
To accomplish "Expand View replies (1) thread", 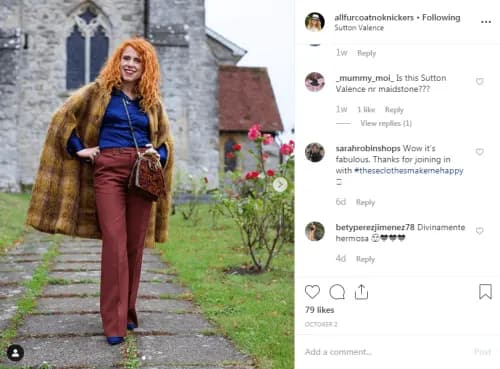I will tap(386, 123).
